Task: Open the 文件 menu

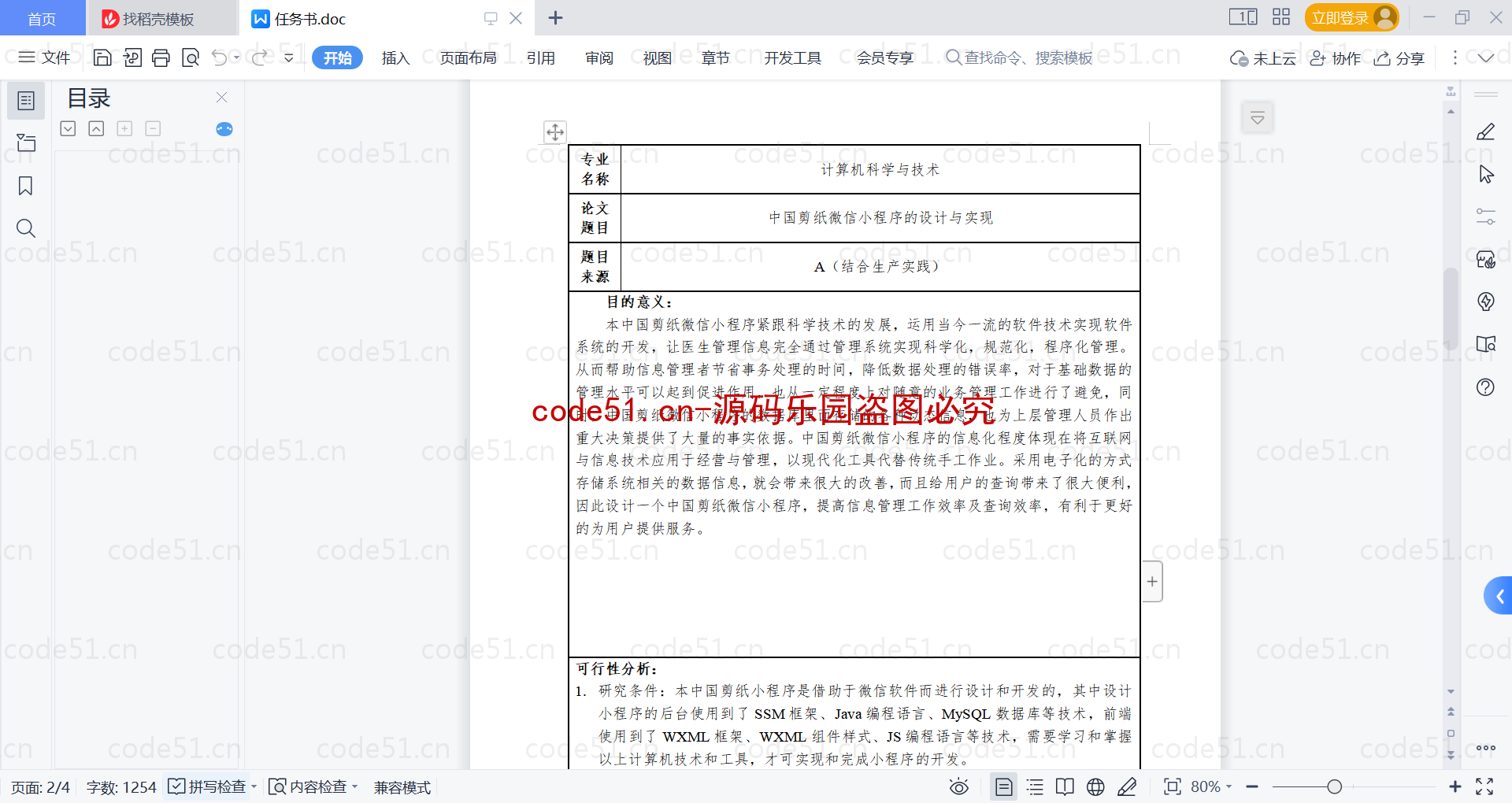Action: 44,57
